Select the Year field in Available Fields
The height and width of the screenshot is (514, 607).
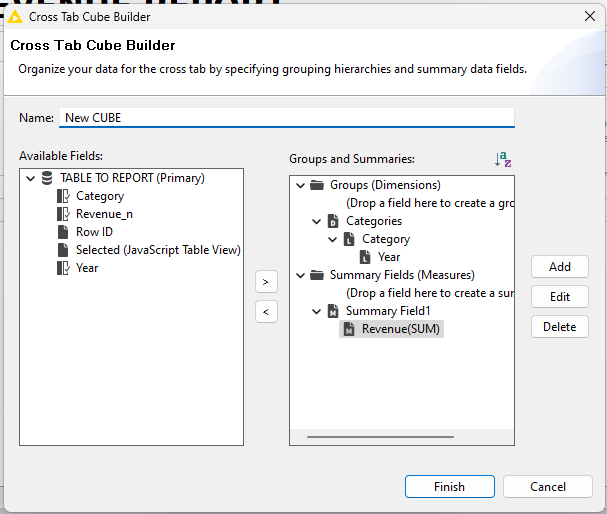point(87,268)
